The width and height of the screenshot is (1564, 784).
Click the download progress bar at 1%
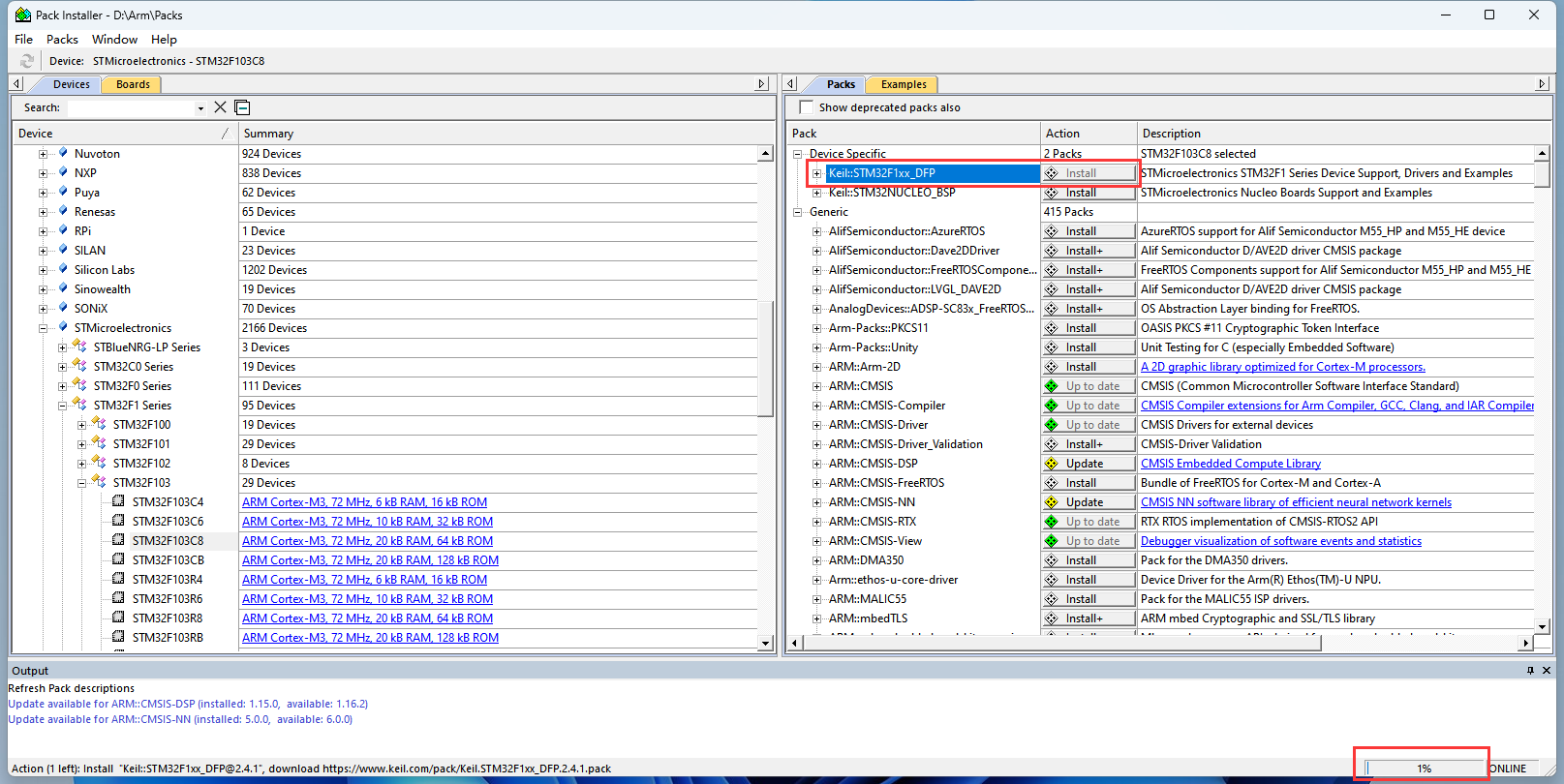[1425, 769]
